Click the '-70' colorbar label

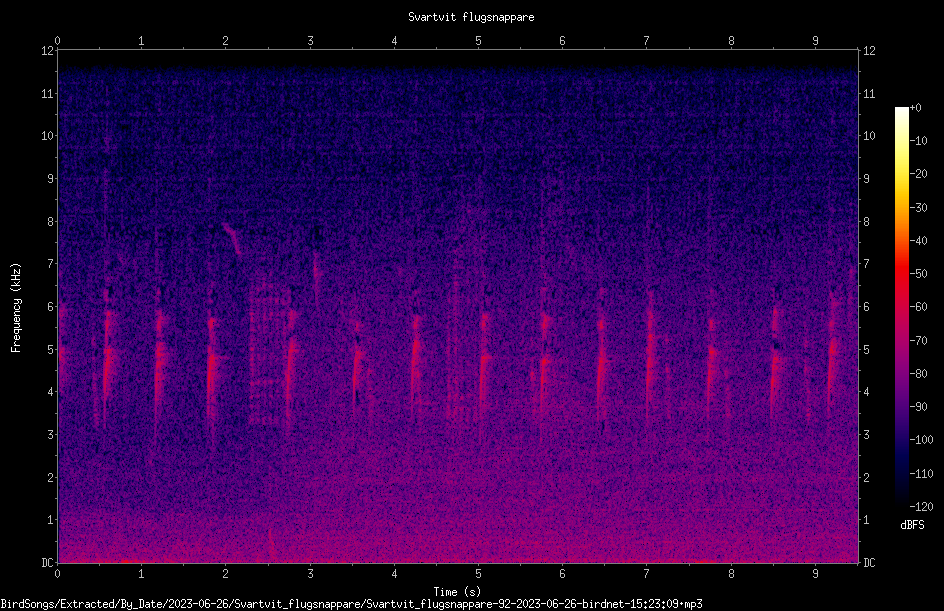[918, 341]
